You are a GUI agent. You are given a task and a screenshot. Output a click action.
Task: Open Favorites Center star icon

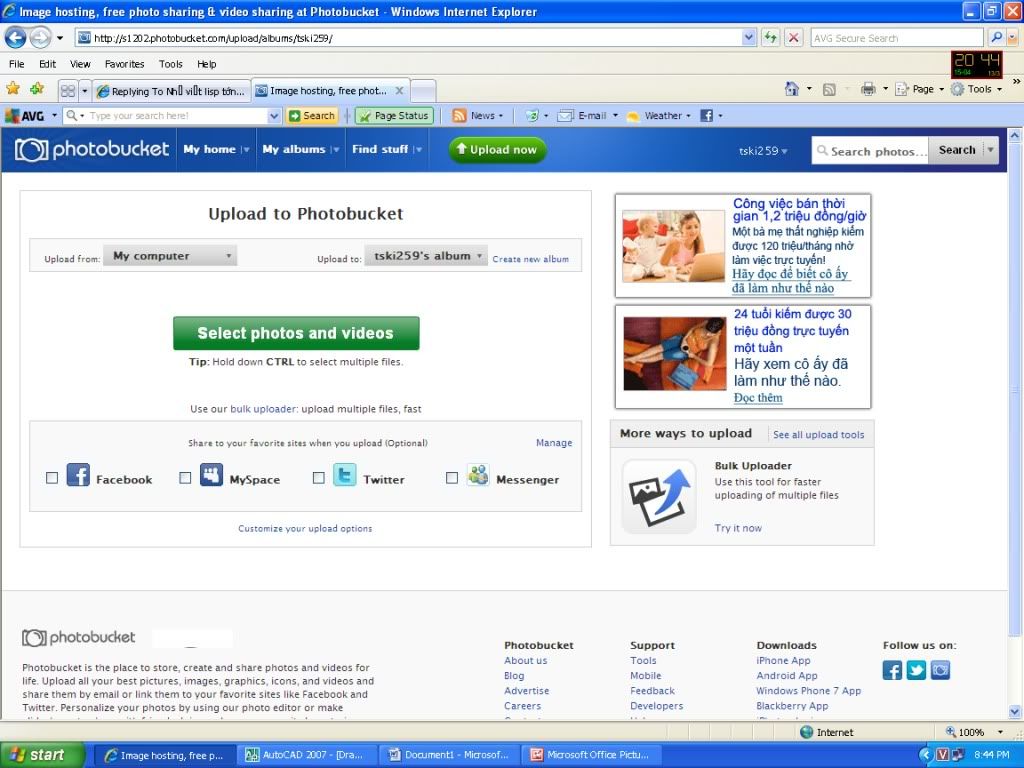[x=13, y=88]
